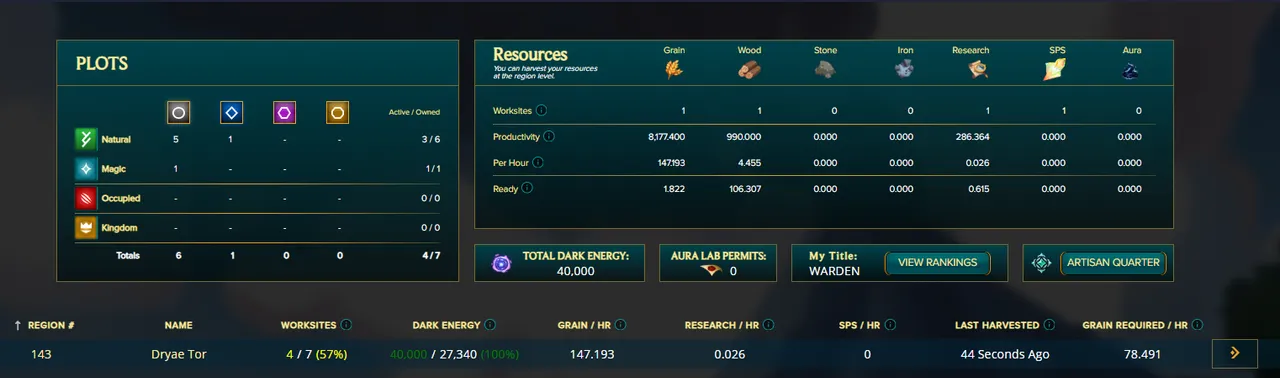Image resolution: width=1280 pixels, height=378 pixels.
Task: Click info icon next to WORKSITES column
Action: click(x=346, y=325)
